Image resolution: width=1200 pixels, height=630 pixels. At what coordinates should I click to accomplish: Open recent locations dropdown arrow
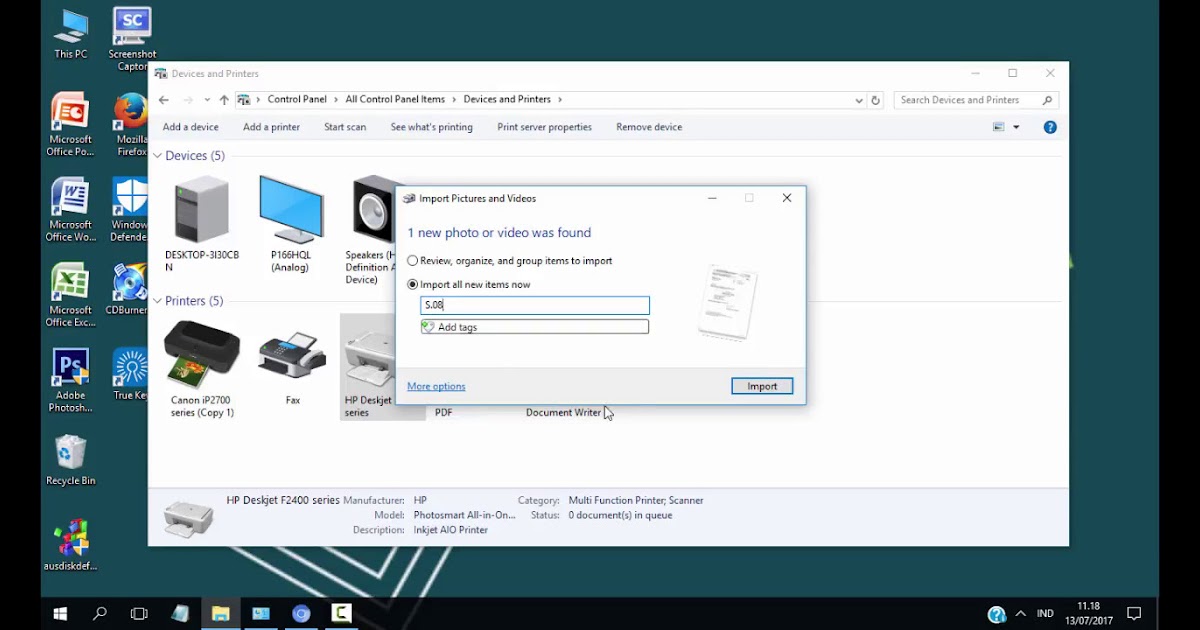coord(207,100)
